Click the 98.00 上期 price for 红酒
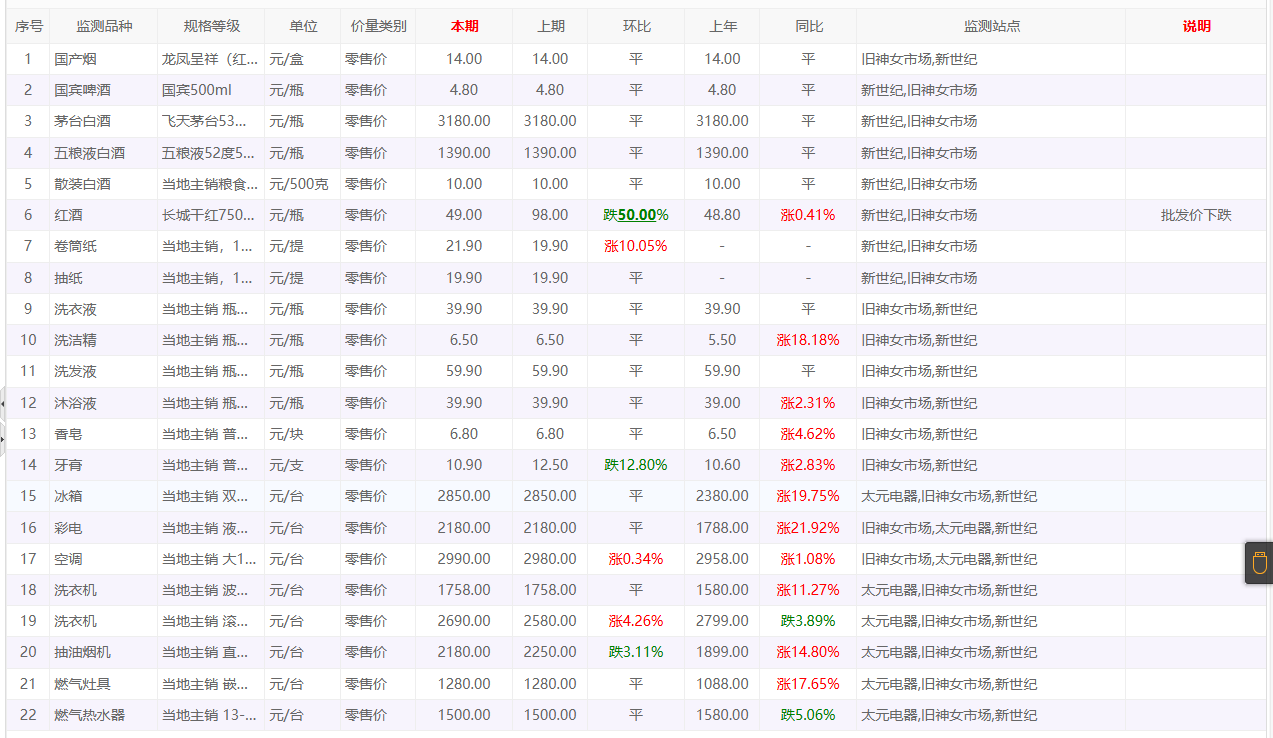Image resolution: width=1273 pixels, height=738 pixels. coord(550,215)
